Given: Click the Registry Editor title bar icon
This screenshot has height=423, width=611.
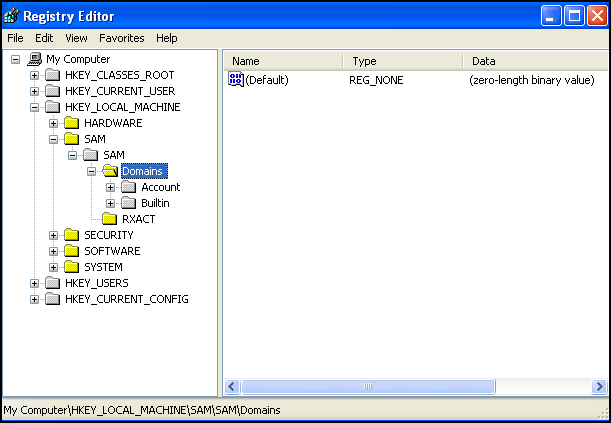Looking at the screenshot, I should 12,16.
